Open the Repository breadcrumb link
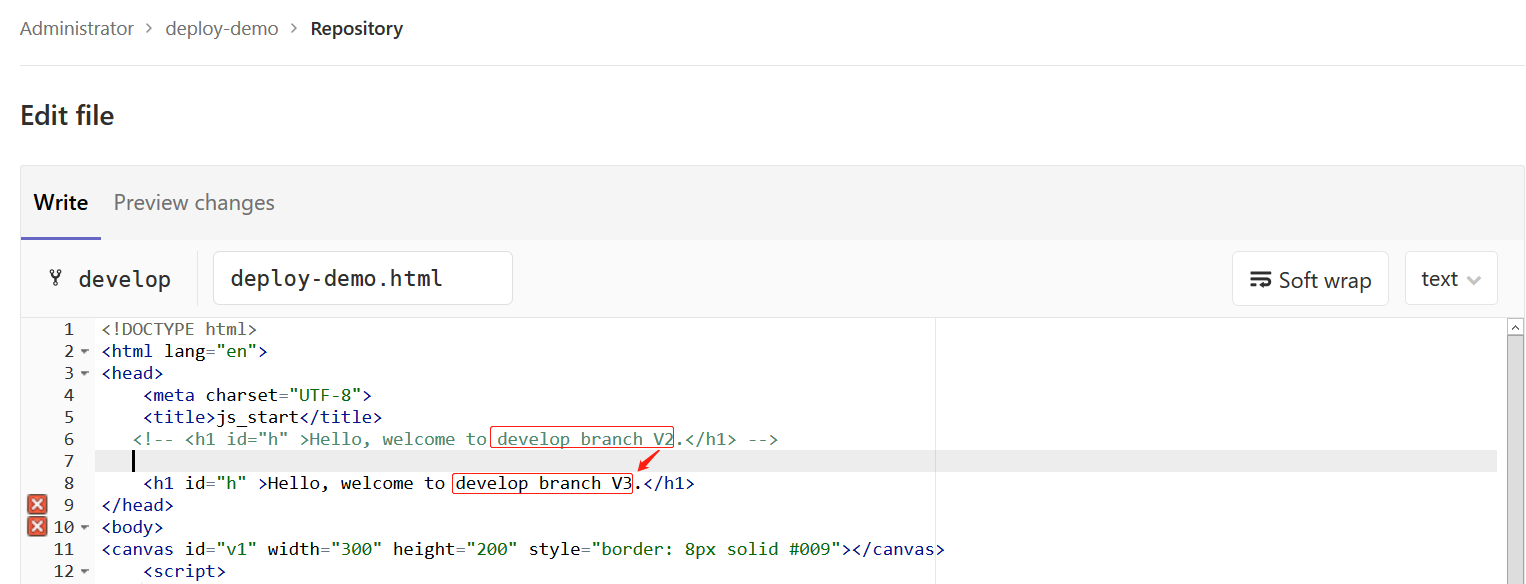The height and width of the screenshot is (584, 1526). pos(357,29)
